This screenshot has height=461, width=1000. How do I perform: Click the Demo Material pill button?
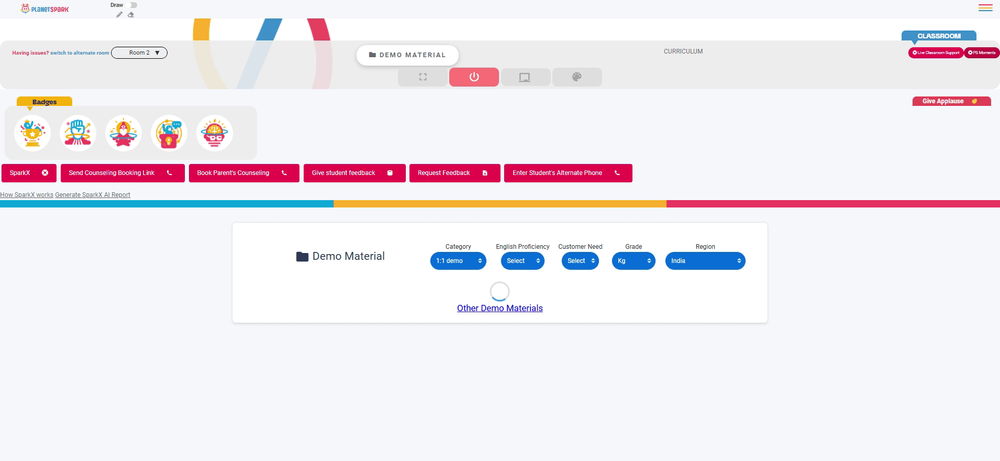pos(408,55)
